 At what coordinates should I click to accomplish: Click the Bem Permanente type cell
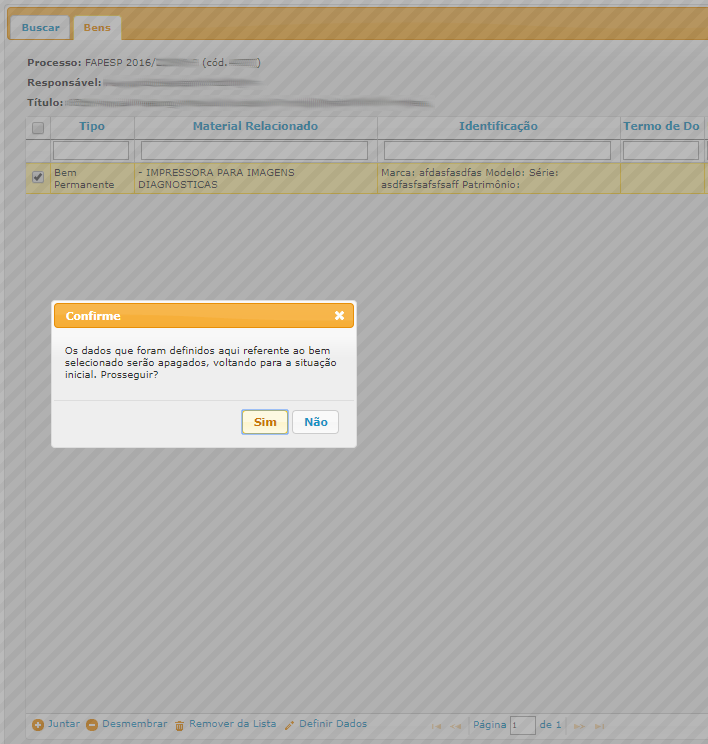pos(92,178)
